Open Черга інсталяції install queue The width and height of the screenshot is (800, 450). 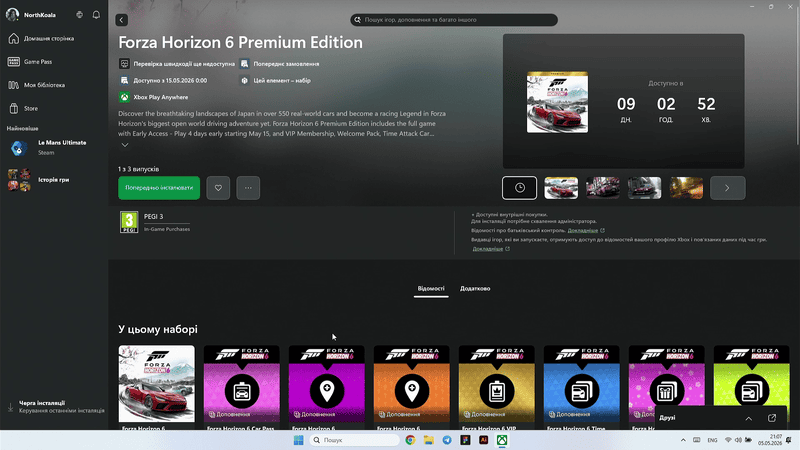(55, 407)
